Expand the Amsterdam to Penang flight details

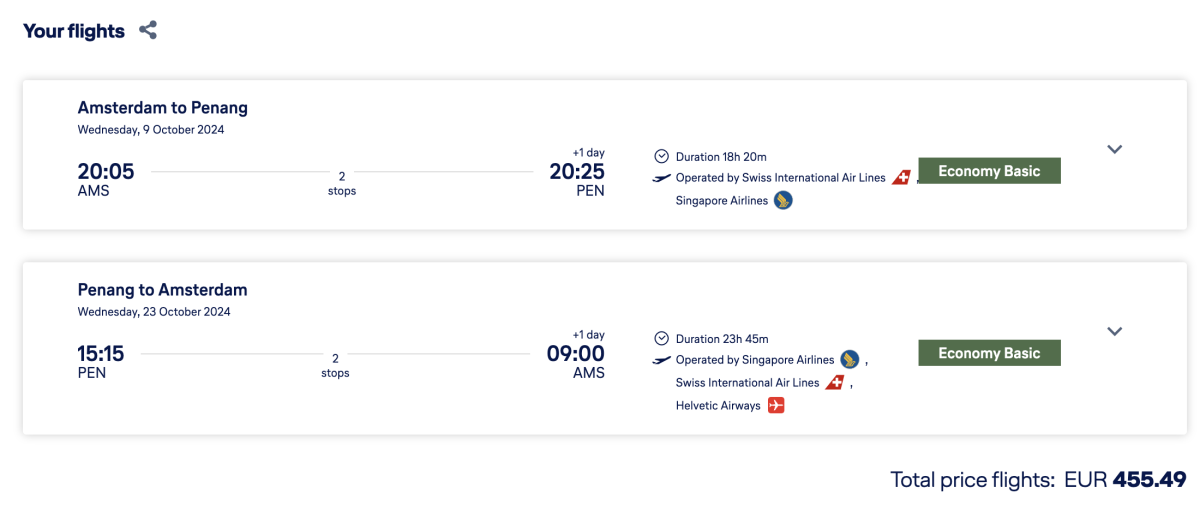pos(1115,149)
